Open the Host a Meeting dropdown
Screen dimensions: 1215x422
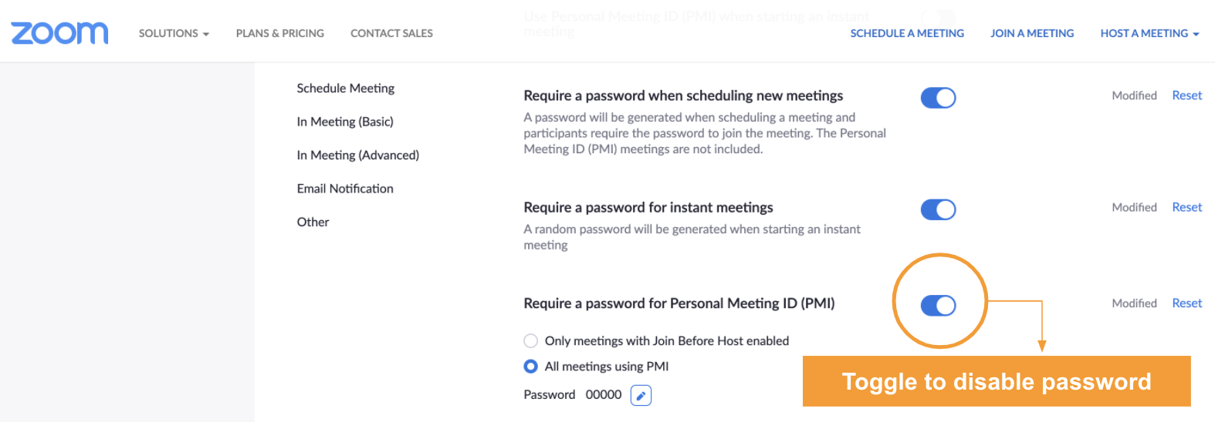(1150, 33)
